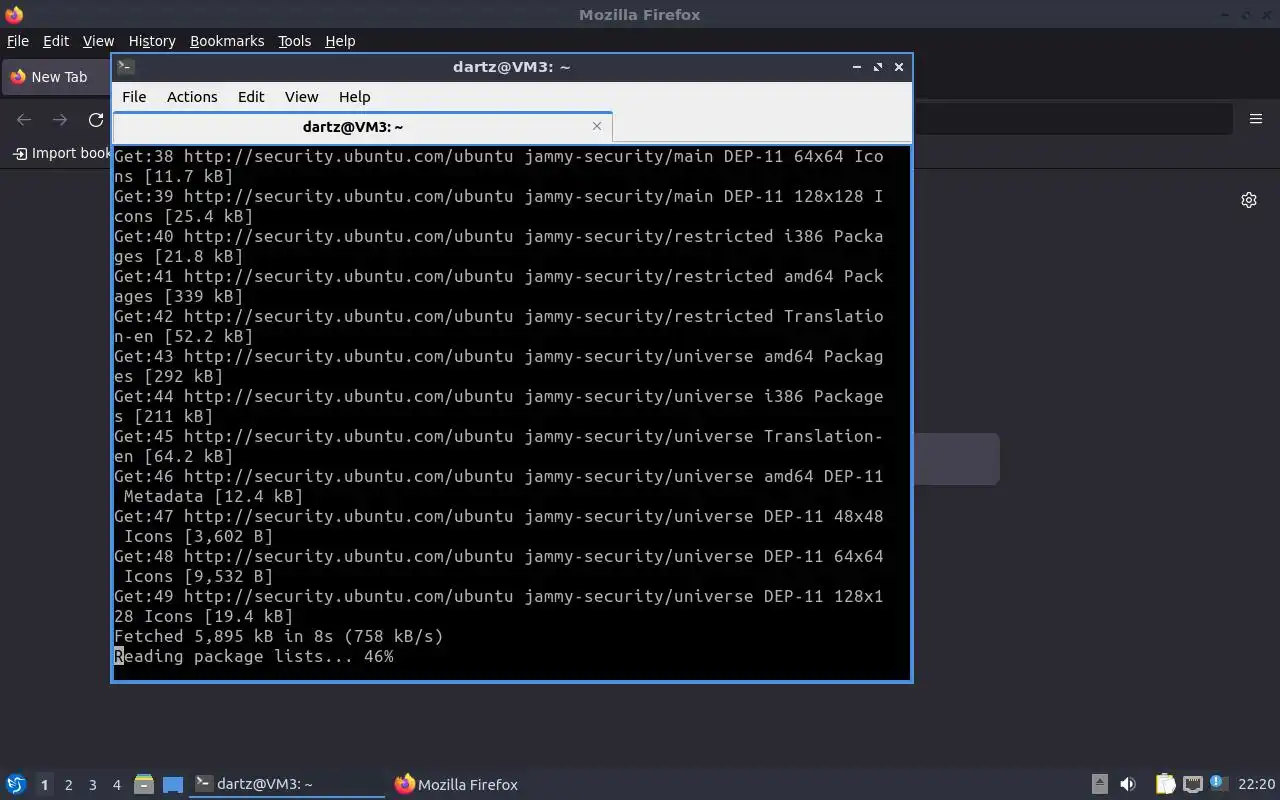Viewport: 1280px width, 800px height.
Task: Click the Get:47 line in terminal
Action: [x=499, y=526]
